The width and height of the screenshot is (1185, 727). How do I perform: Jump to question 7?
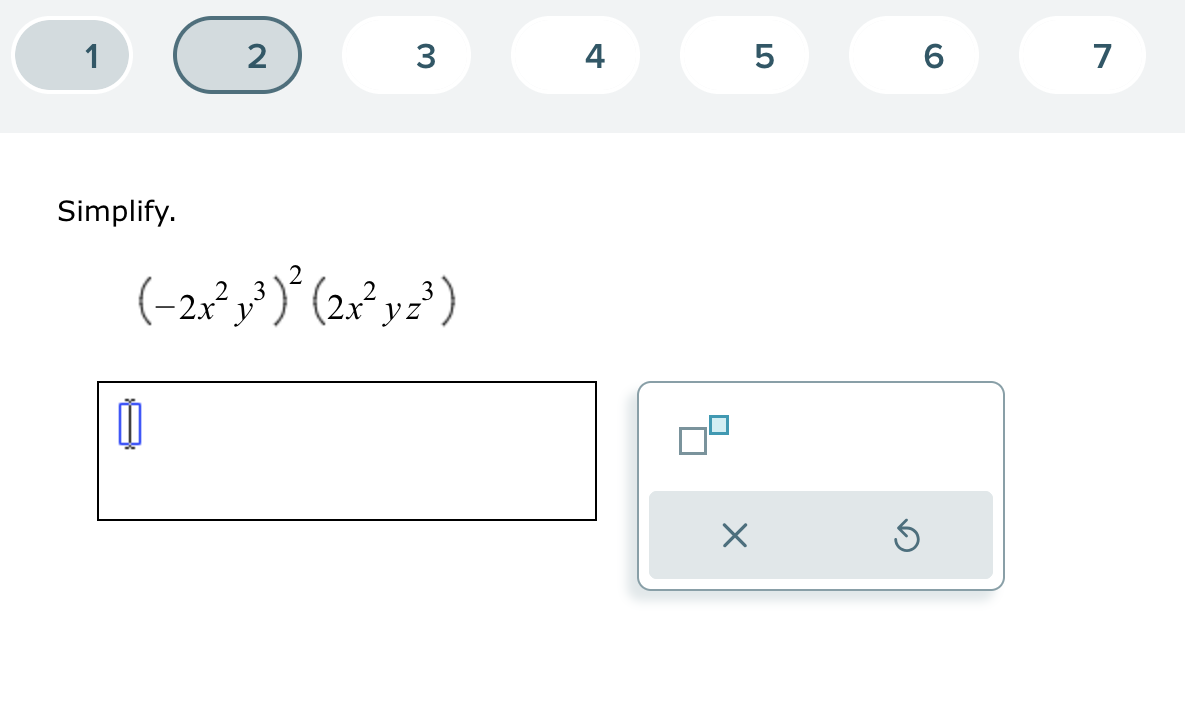click(x=1101, y=55)
